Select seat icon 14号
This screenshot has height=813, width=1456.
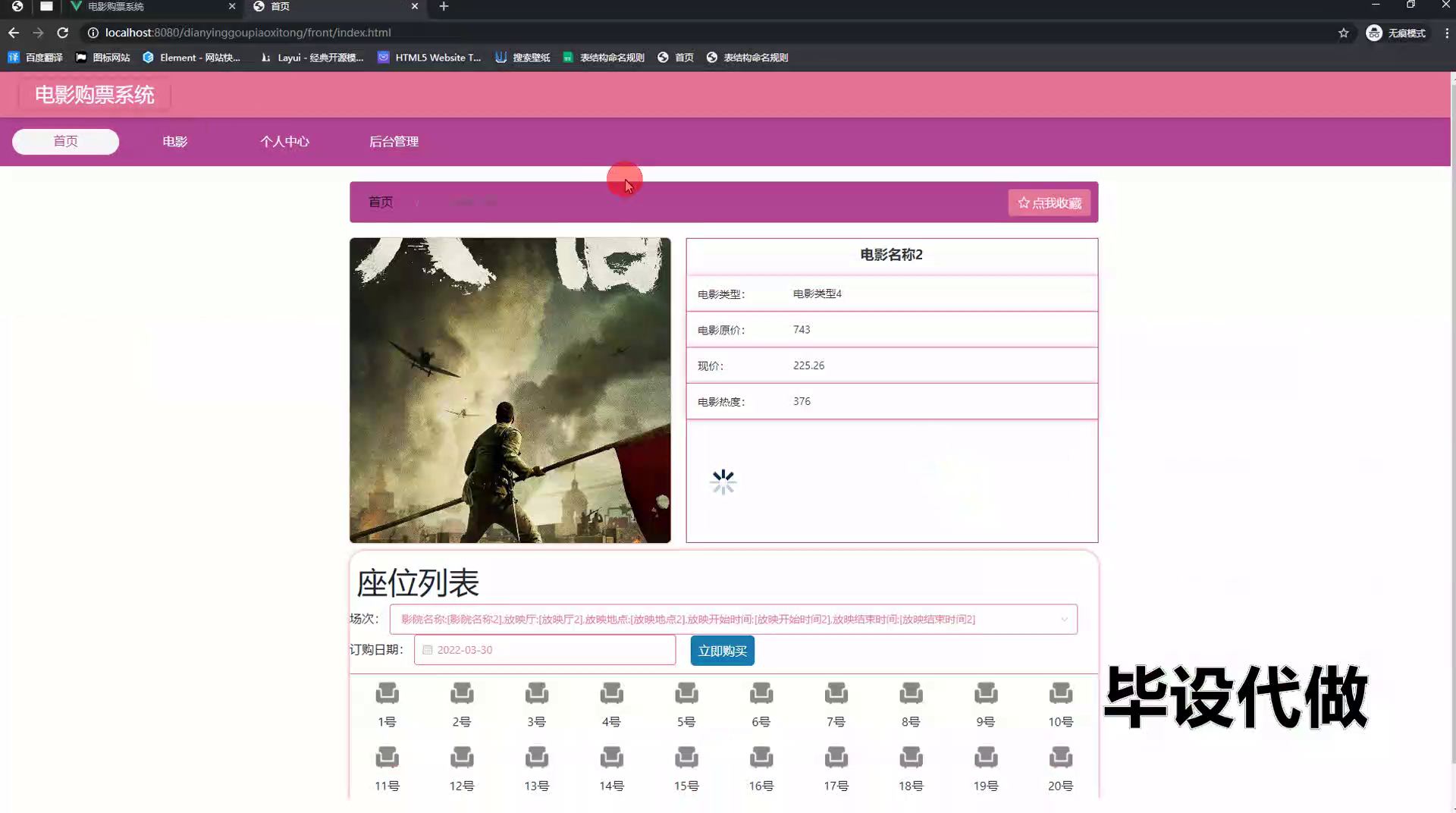tap(612, 757)
